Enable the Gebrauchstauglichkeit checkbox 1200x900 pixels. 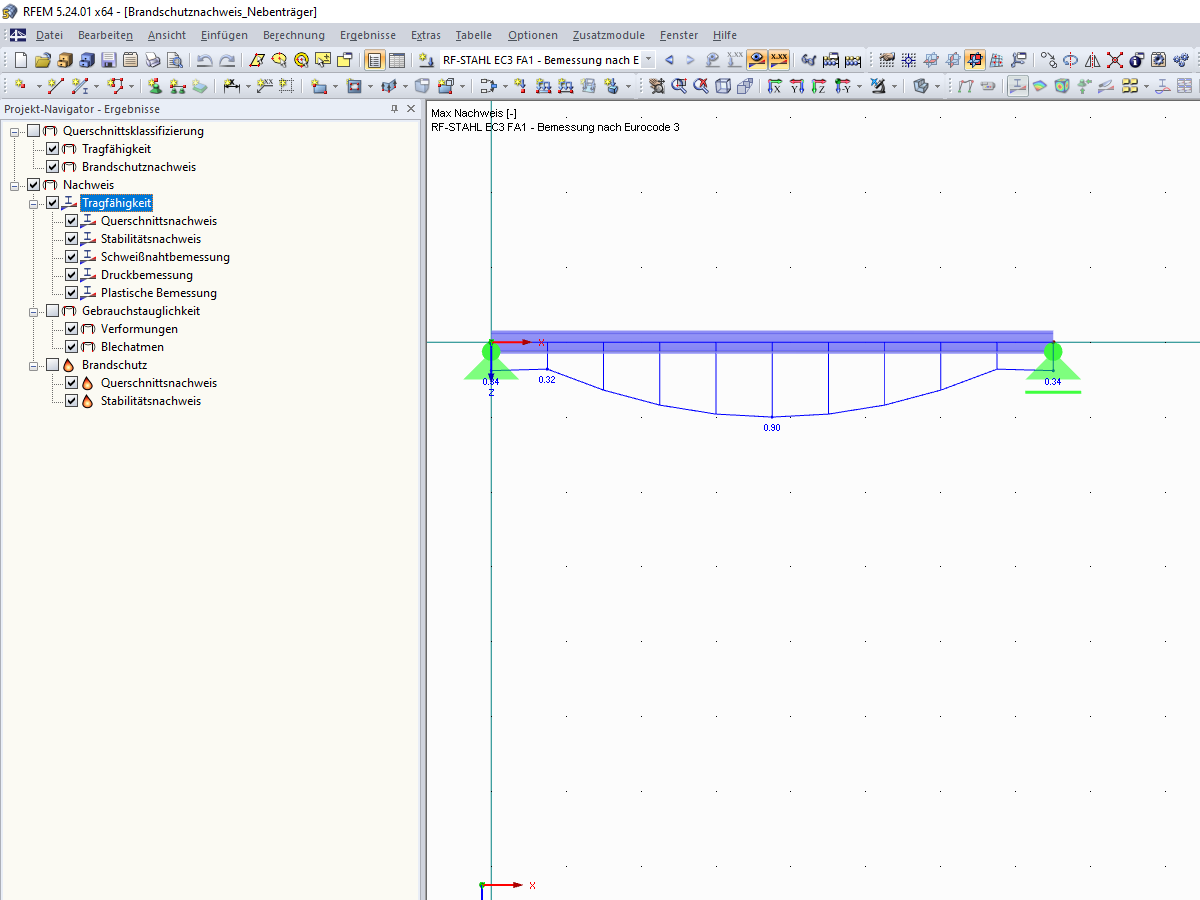[53, 311]
